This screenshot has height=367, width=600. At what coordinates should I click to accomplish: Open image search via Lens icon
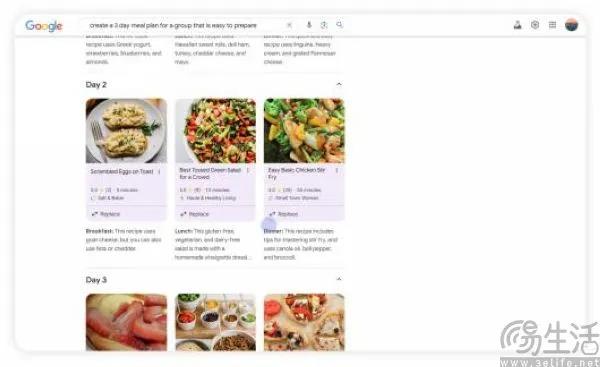pos(324,25)
